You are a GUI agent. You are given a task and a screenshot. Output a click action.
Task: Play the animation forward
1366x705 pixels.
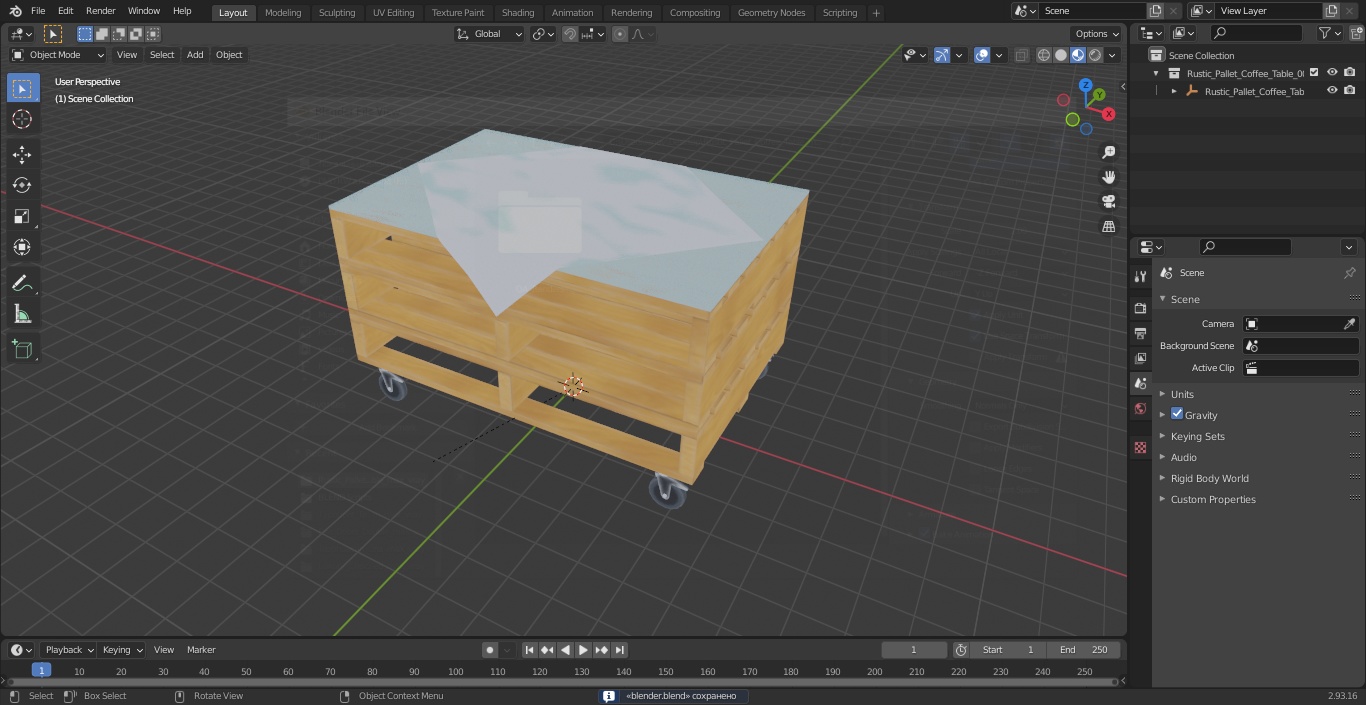pyautogui.click(x=583, y=650)
